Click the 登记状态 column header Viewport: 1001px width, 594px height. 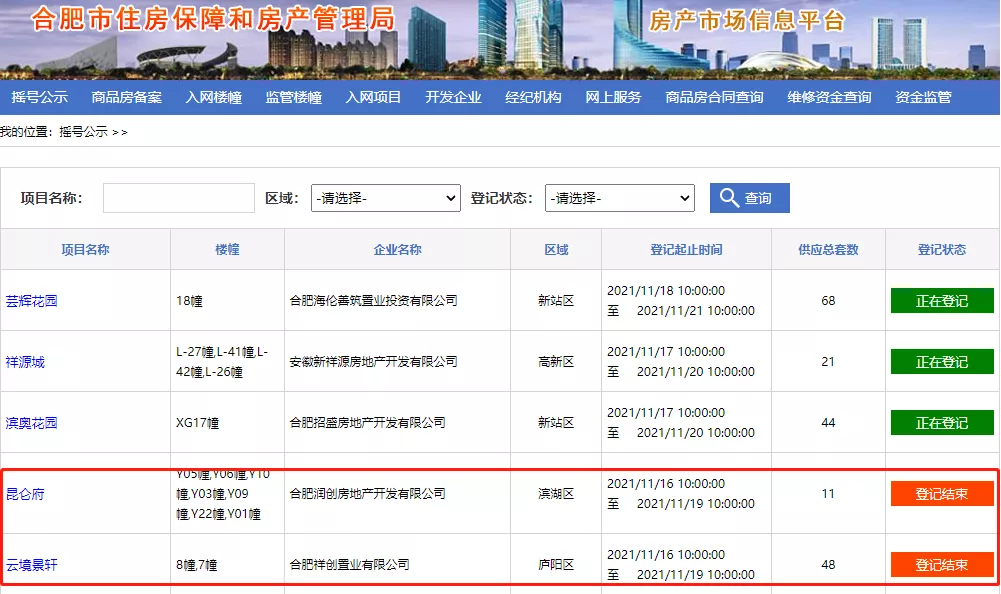(942, 250)
